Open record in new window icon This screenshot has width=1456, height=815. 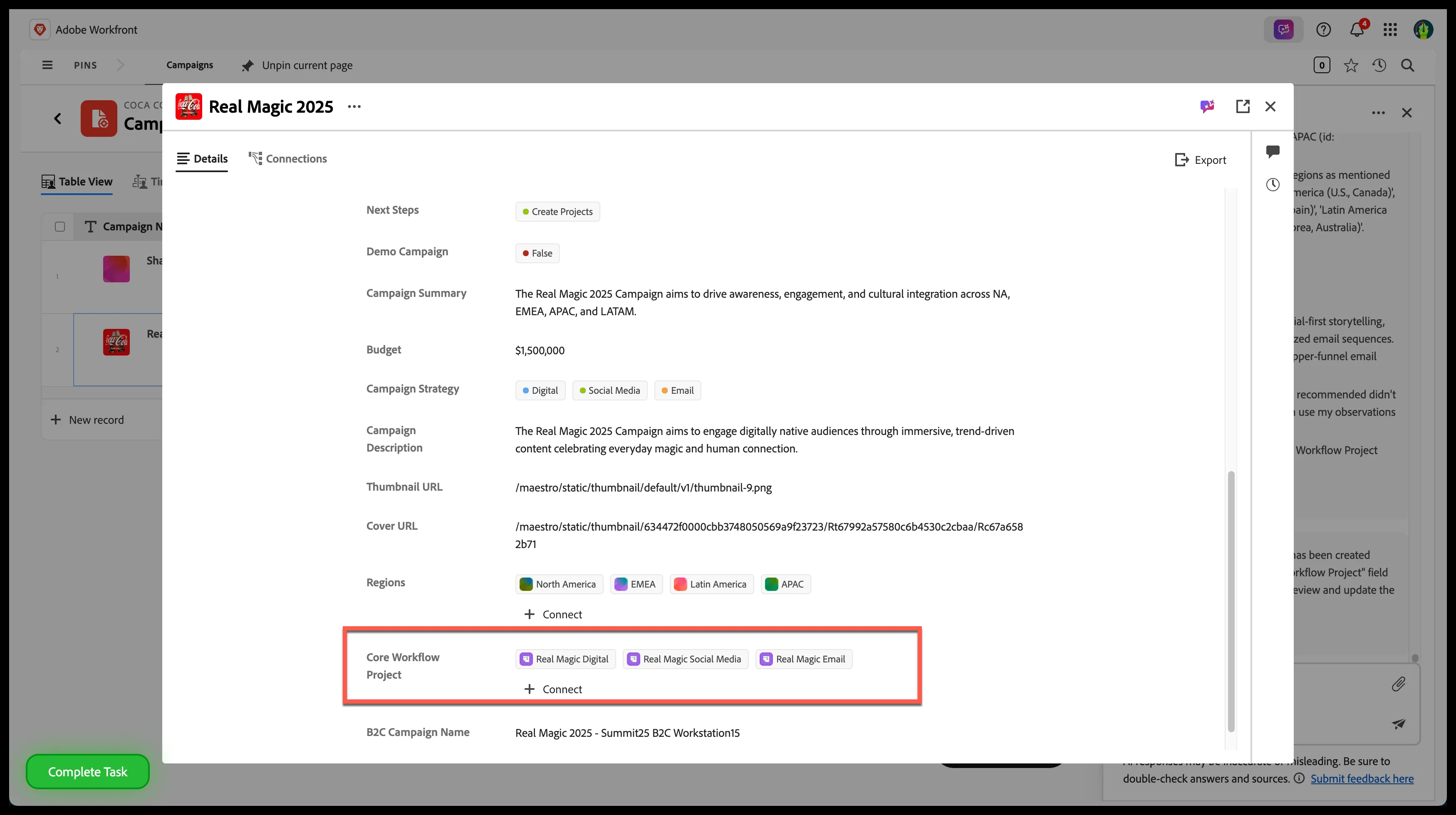(1242, 106)
